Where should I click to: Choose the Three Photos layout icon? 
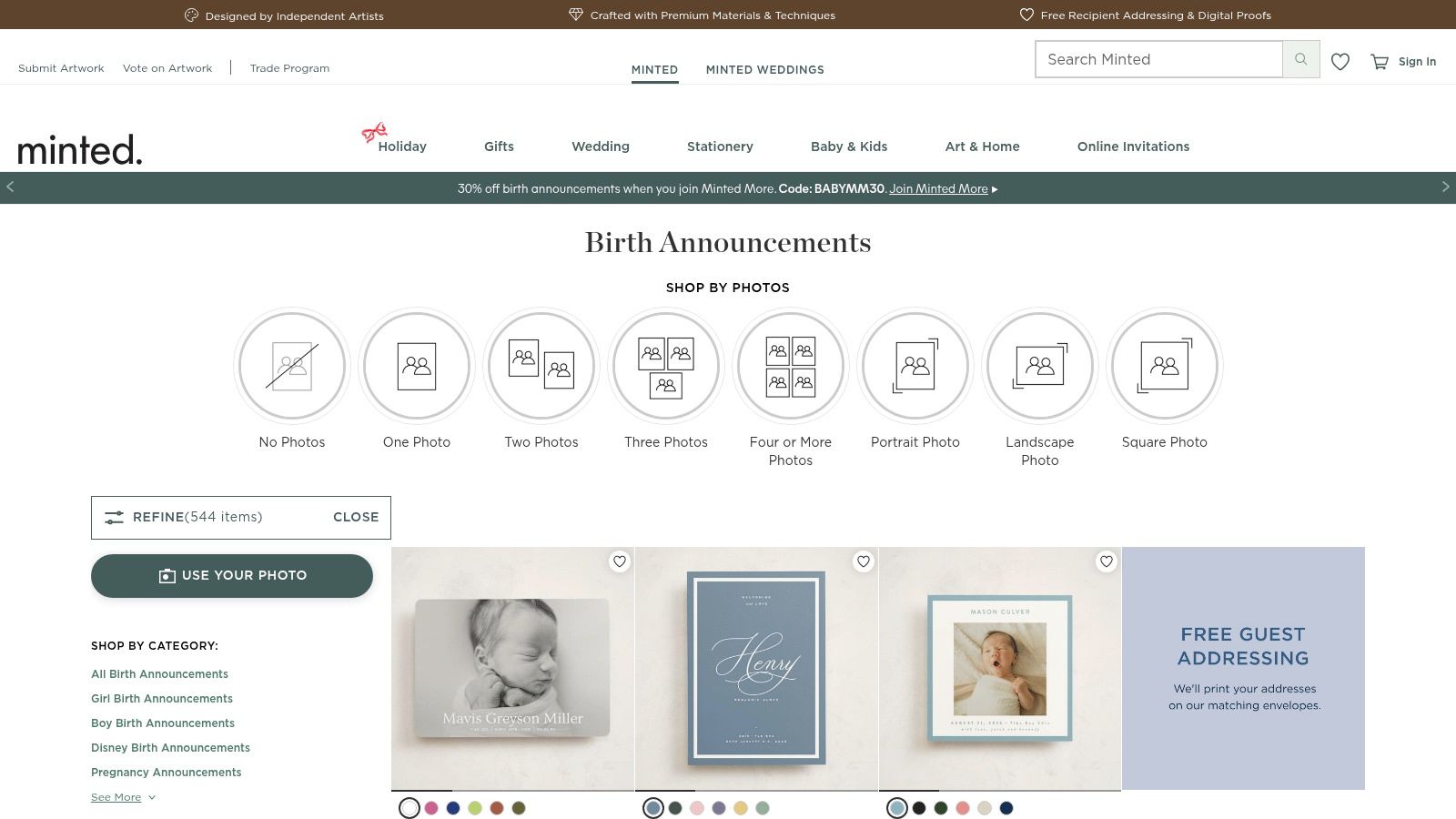coord(666,366)
